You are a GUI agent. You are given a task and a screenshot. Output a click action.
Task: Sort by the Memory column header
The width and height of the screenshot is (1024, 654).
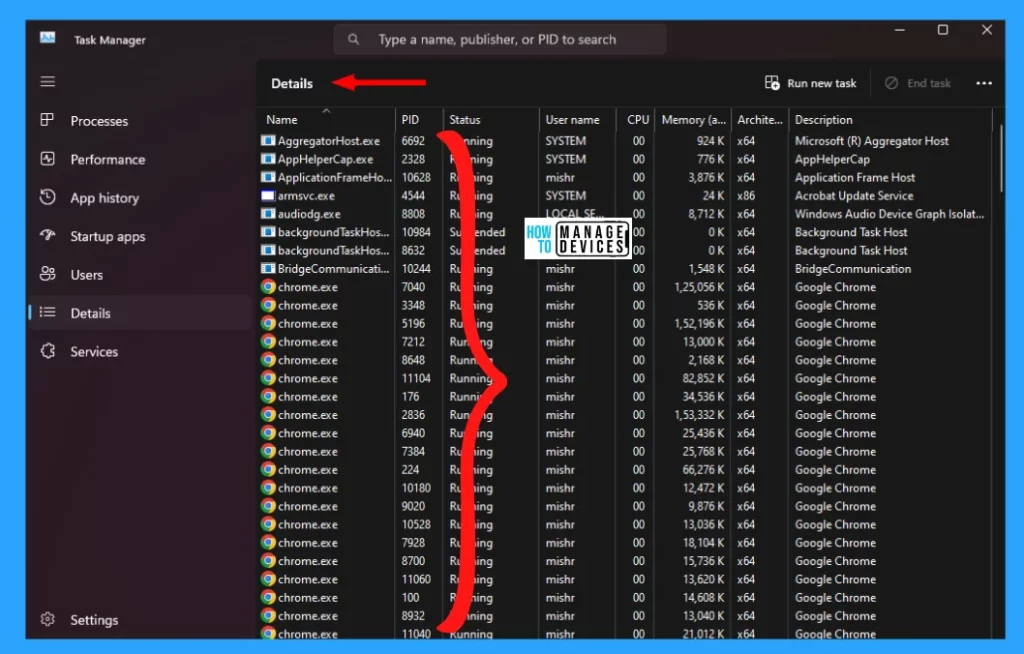pyautogui.click(x=693, y=120)
